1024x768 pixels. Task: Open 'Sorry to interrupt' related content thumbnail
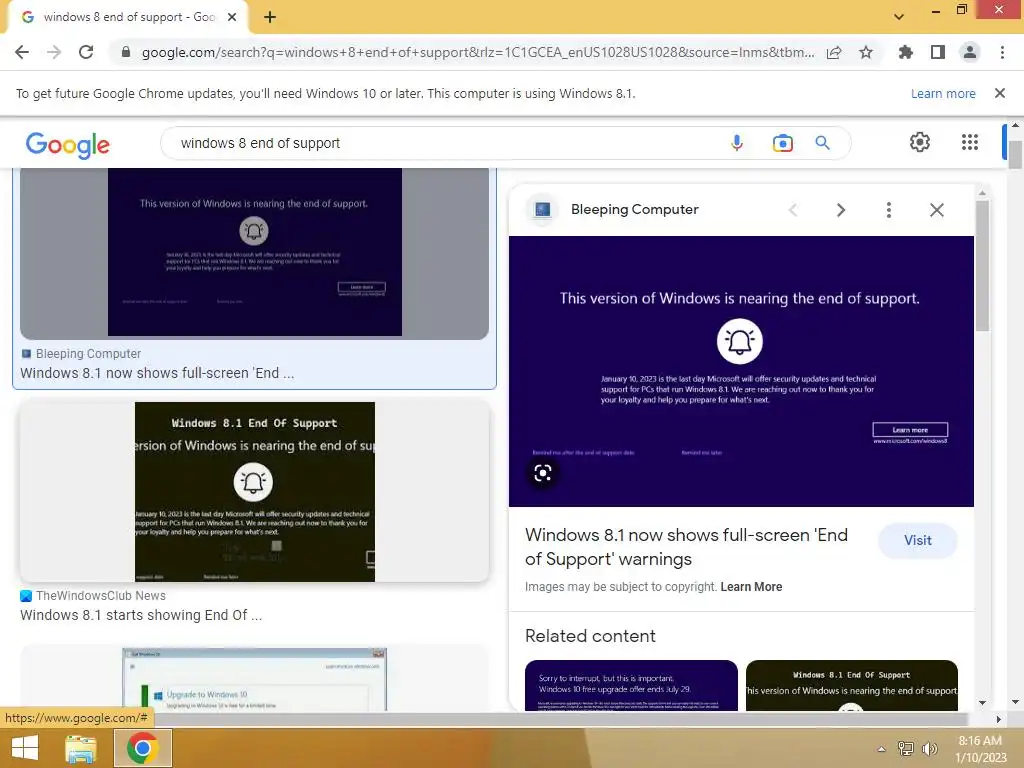[x=631, y=686]
